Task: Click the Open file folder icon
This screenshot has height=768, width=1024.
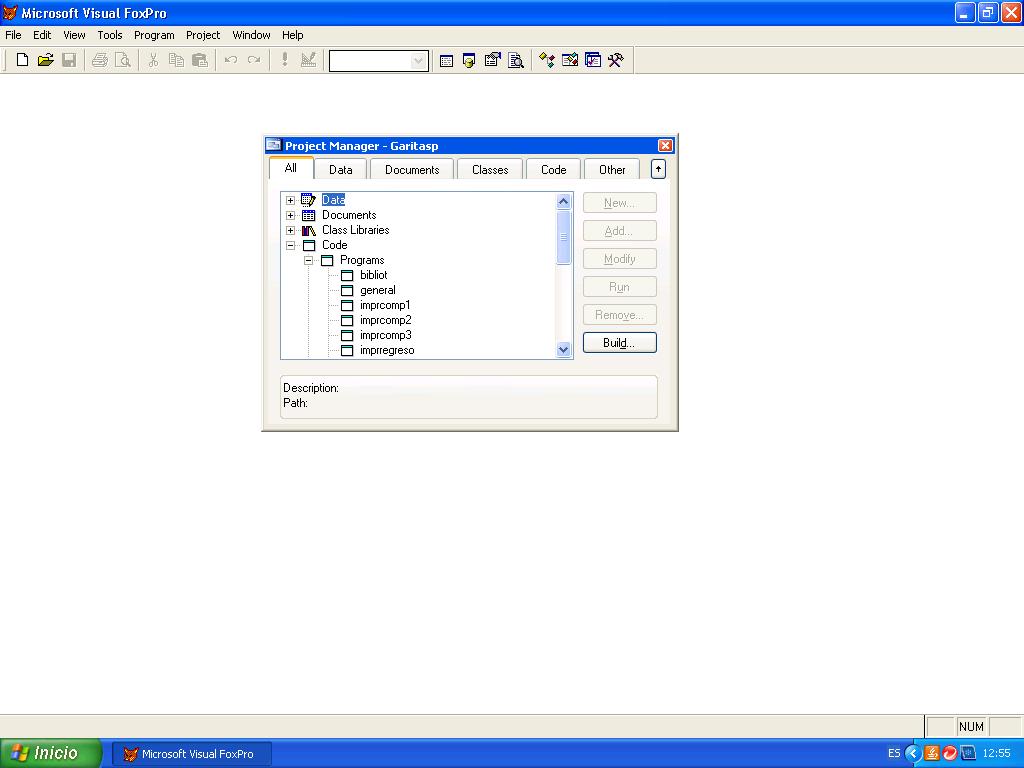Action: [x=46, y=61]
